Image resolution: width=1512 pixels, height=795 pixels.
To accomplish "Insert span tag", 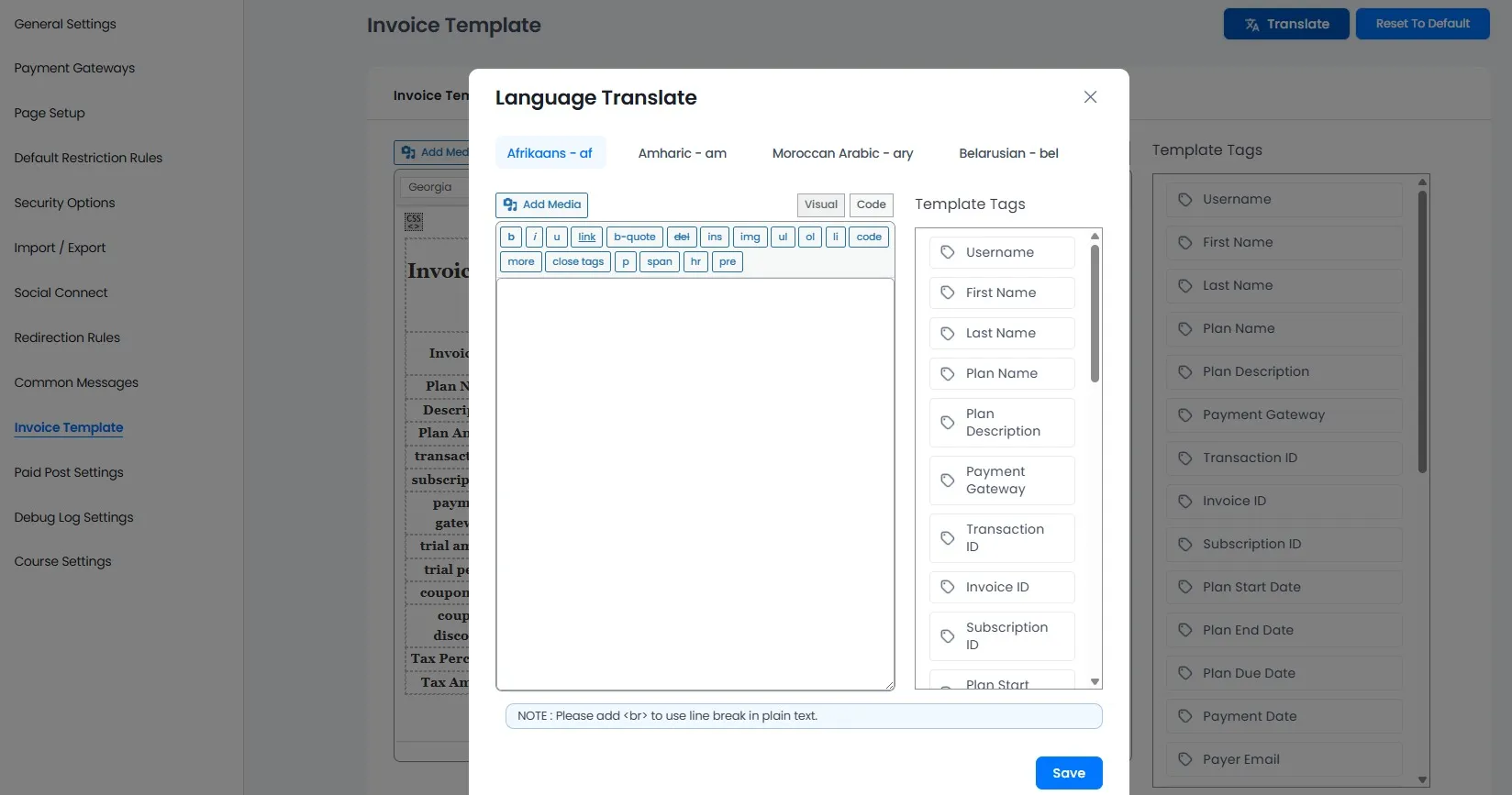I will tap(660, 261).
